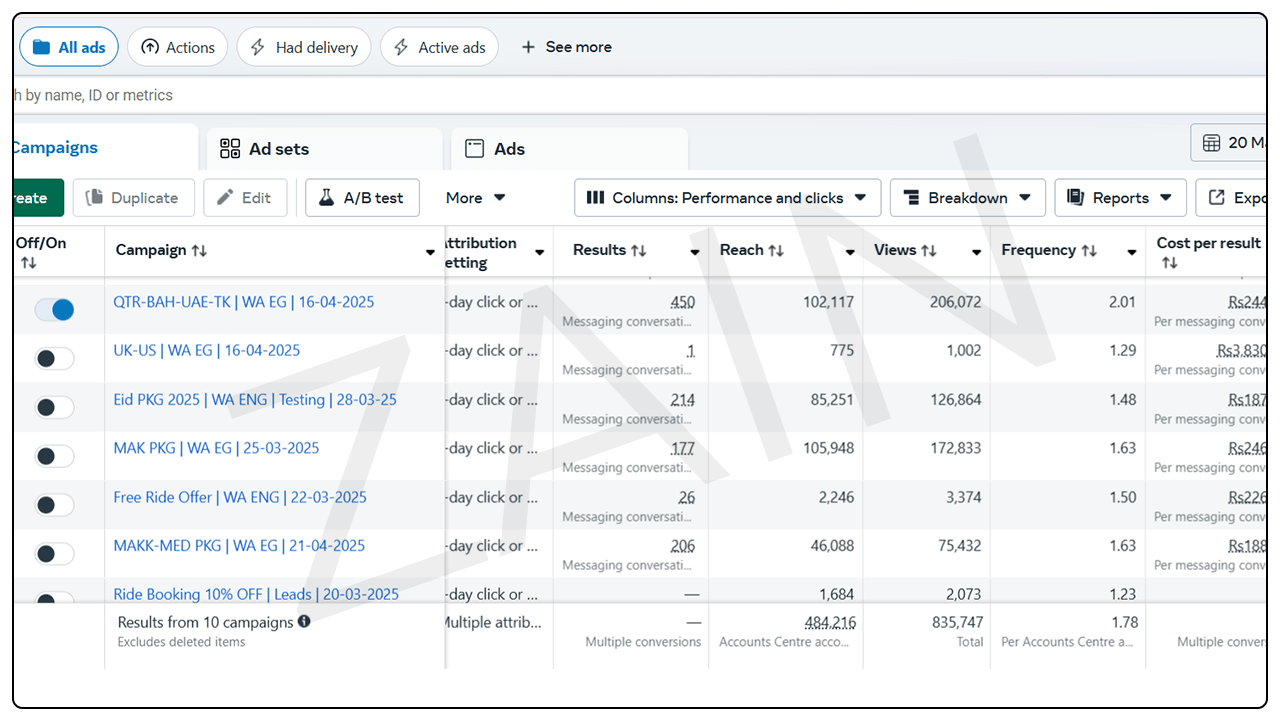Open the Reports dropdown
Screen dimensions: 1280x720
1120,198
